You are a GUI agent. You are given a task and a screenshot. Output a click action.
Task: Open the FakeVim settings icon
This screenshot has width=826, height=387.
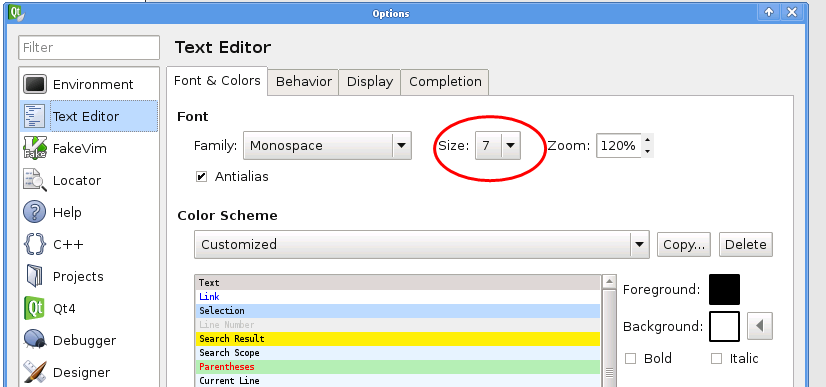tap(35, 148)
